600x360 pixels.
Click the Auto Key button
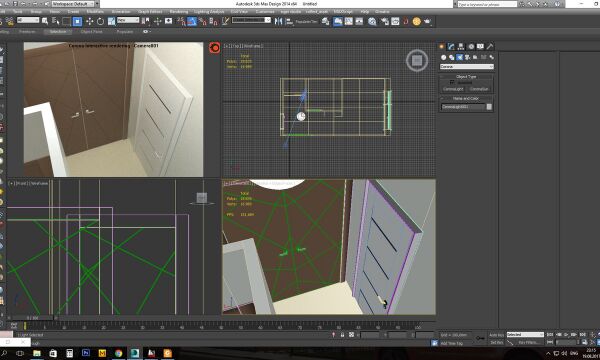(497, 335)
